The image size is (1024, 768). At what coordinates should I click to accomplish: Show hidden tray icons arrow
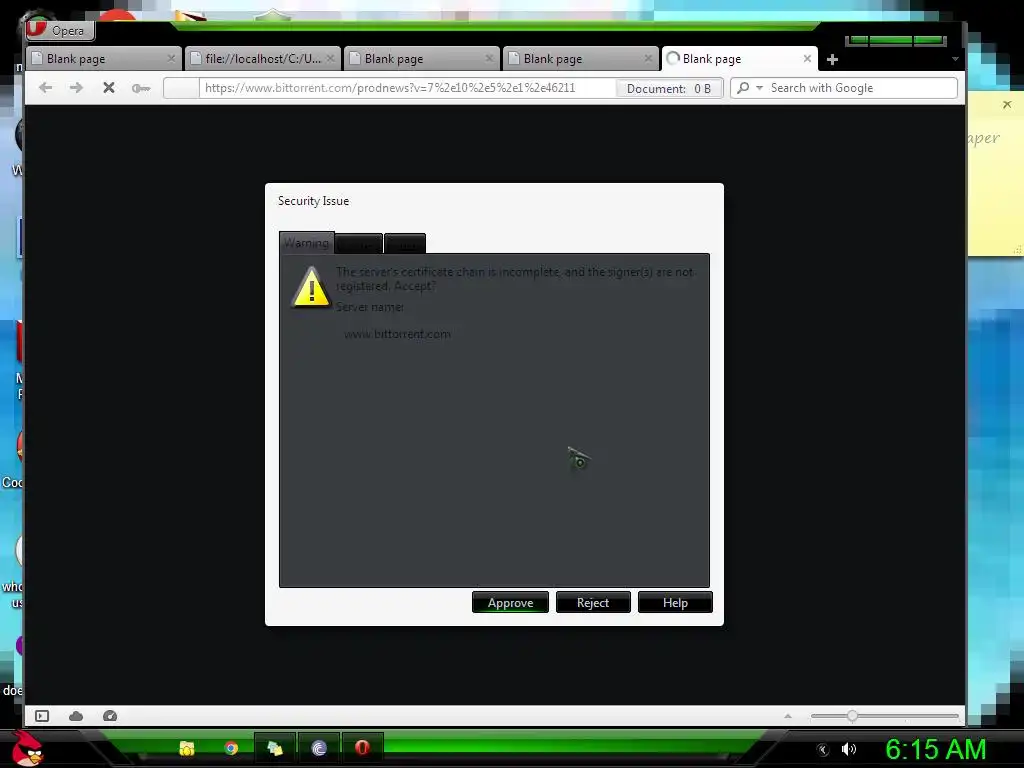pyautogui.click(x=823, y=750)
